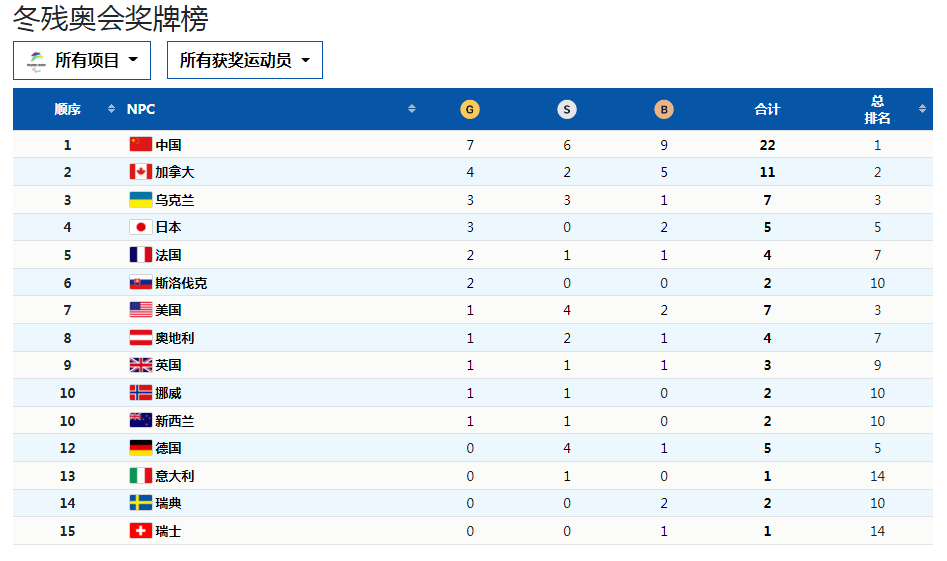Screen dimensions: 947x561
Task: Click the gold medal G column icon
Action: pos(469,109)
